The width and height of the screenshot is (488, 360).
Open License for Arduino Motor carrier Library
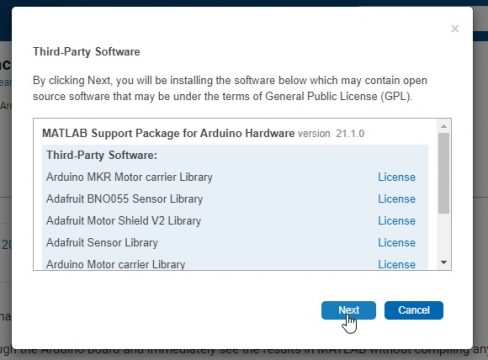coord(397,264)
